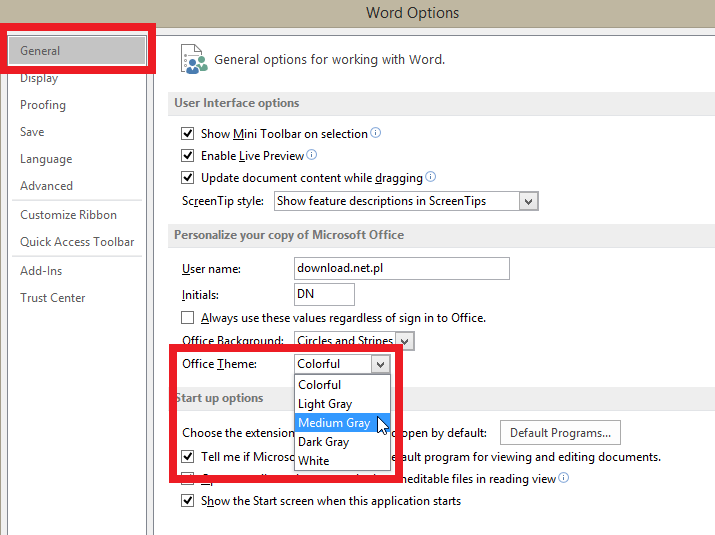Disable Show the Start screen checkbox

point(187,501)
